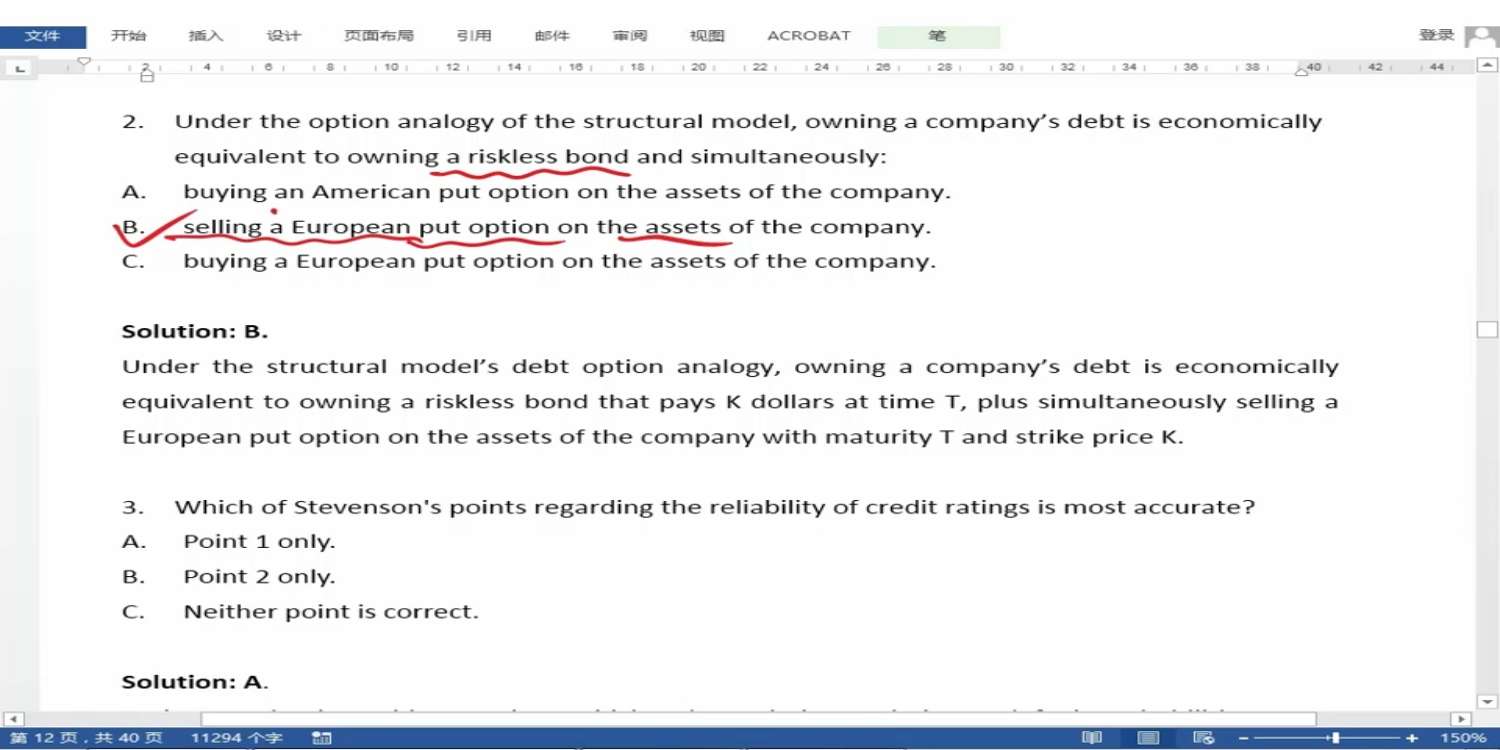Screen dimensions: 1500x750
Task: Select the ACROBAT ribbon tab
Action: pyautogui.click(x=808, y=36)
